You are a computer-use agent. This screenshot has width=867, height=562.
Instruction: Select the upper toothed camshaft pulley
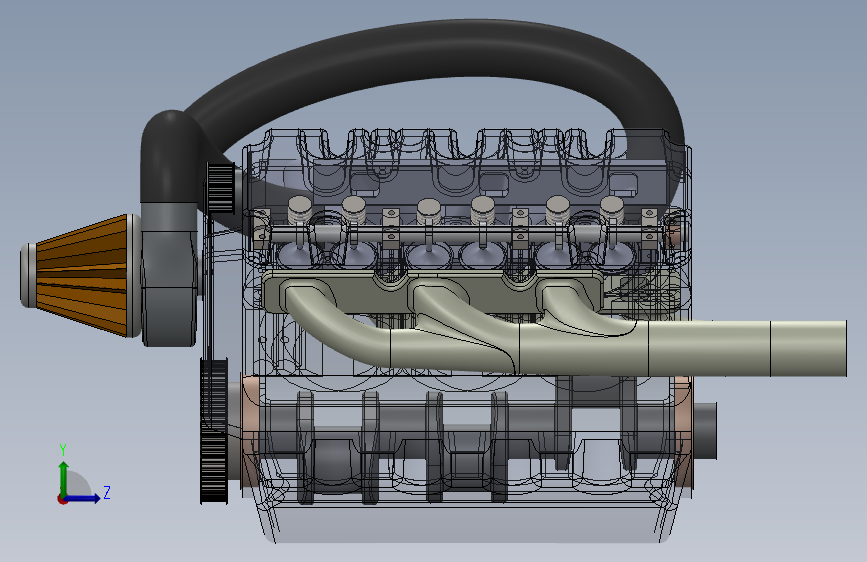pos(221,188)
